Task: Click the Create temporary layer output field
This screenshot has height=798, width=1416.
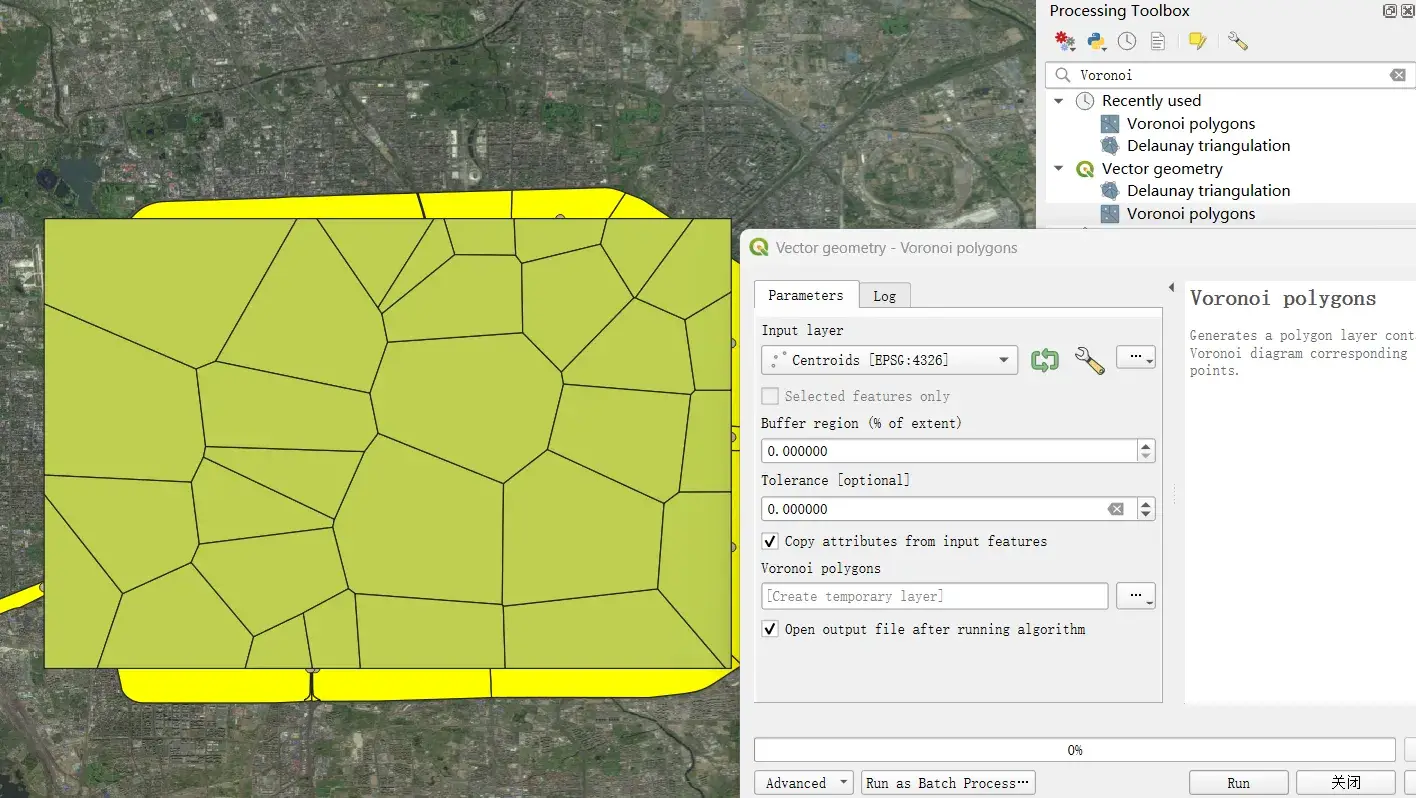Action: (x=935, y=596)
